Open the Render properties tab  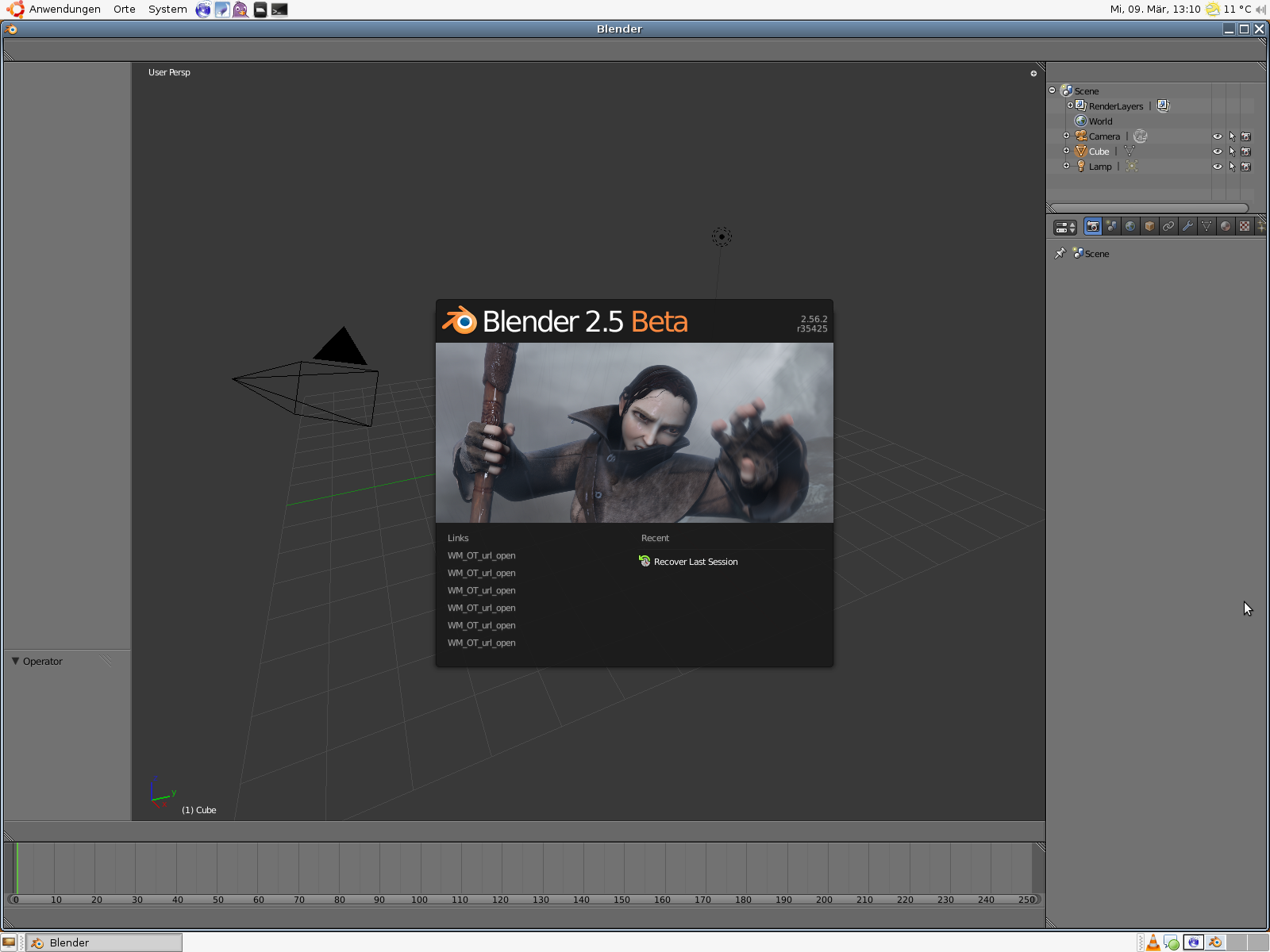[1093, 226]
